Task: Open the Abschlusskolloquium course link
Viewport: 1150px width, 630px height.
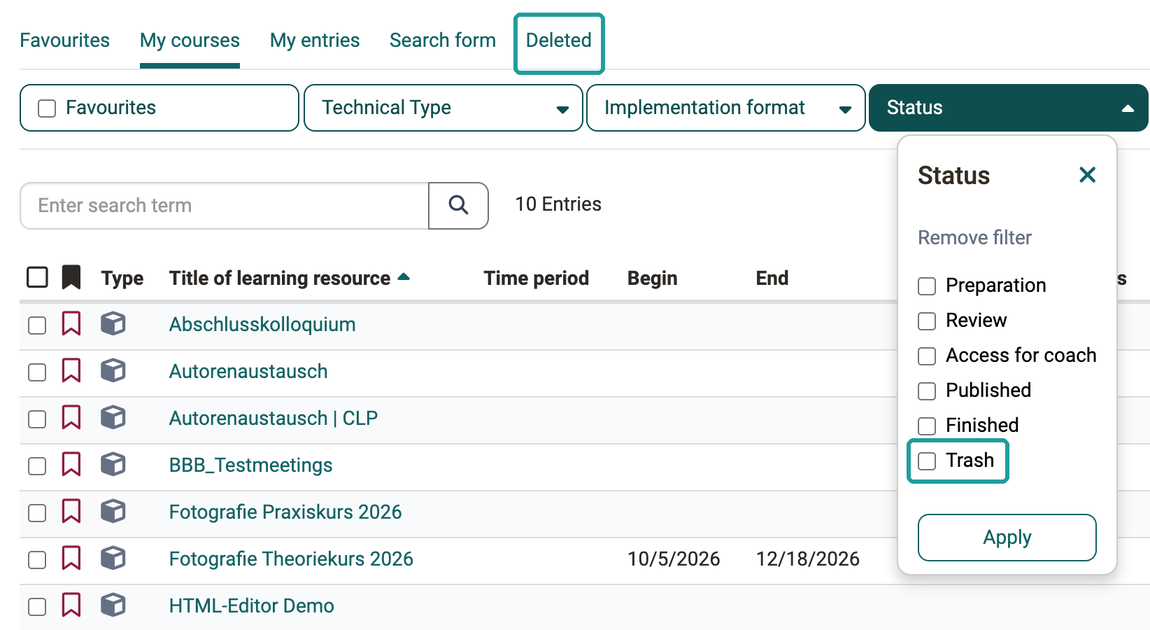Action: [263, 324]
